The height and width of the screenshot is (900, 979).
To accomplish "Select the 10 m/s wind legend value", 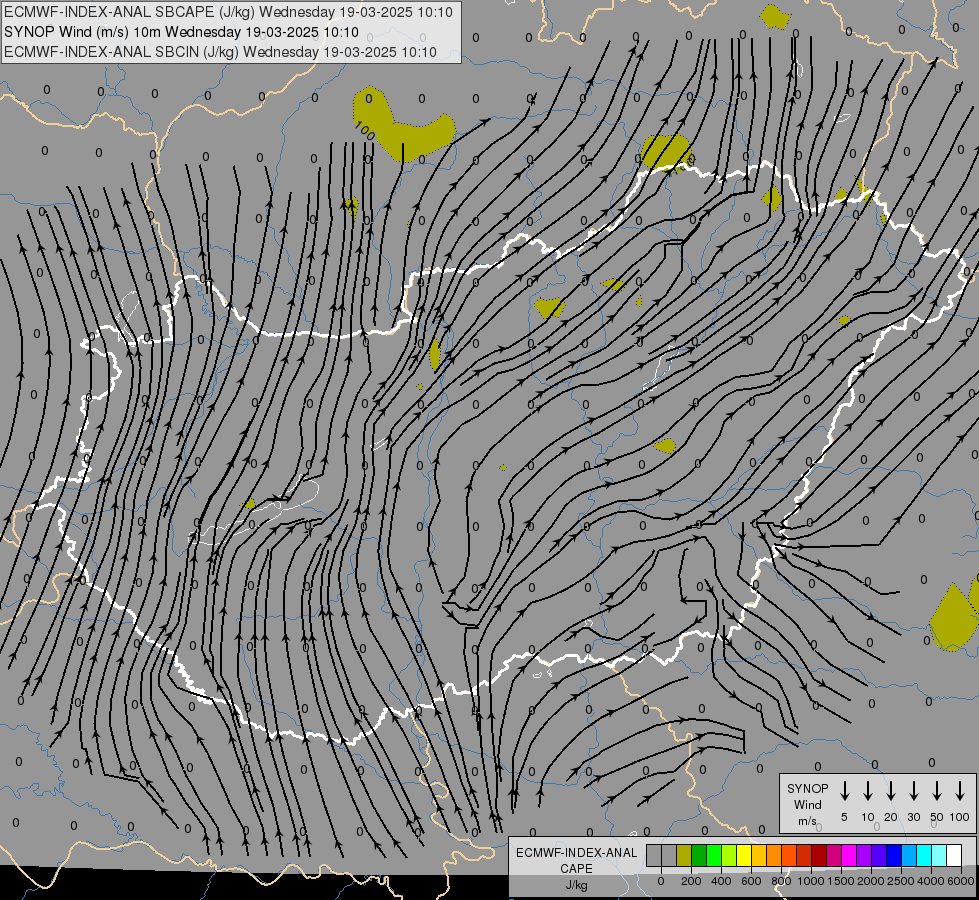I will [868, 817].
